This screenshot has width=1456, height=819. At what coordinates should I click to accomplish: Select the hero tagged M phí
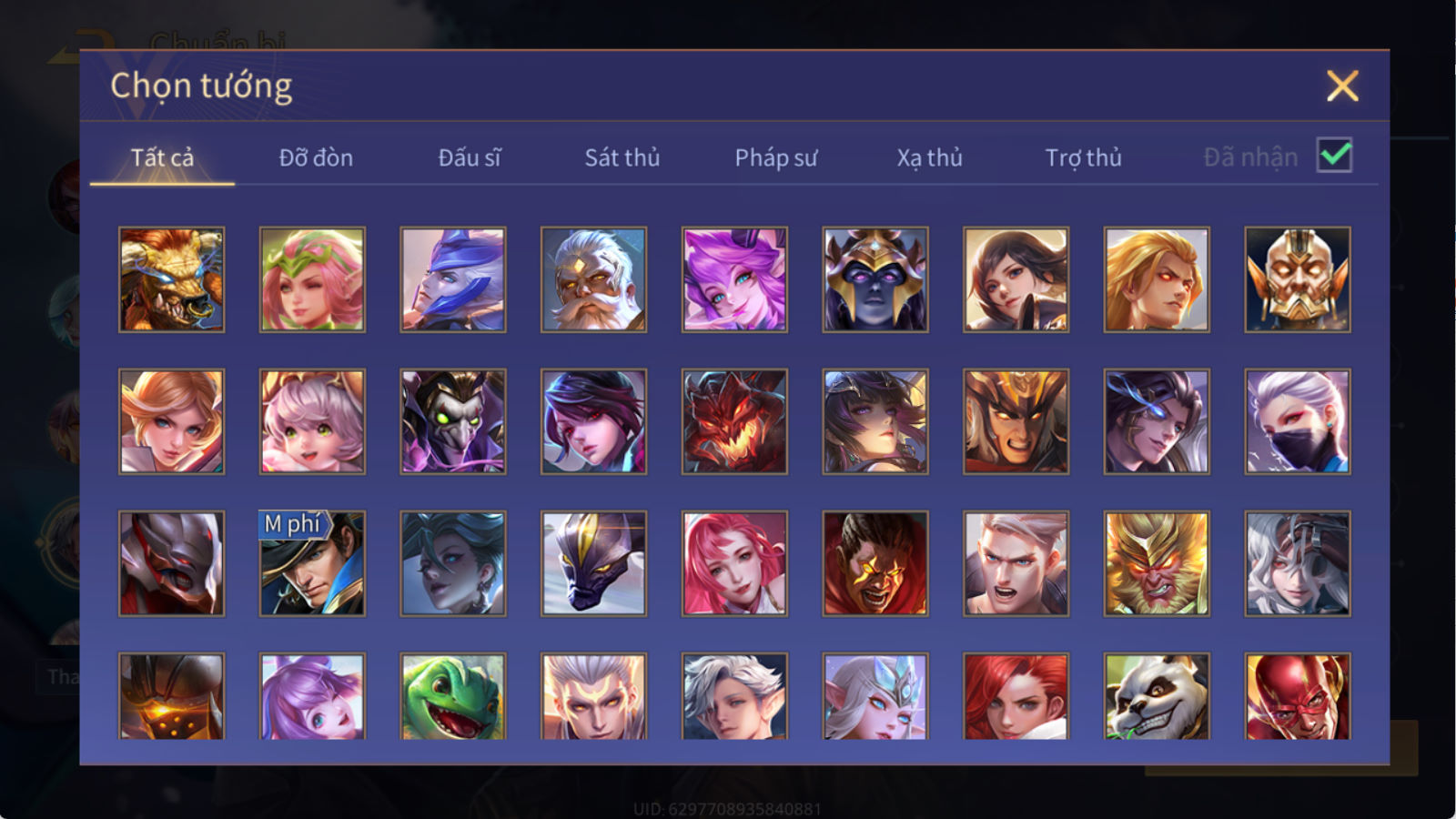tap(312, 563)
